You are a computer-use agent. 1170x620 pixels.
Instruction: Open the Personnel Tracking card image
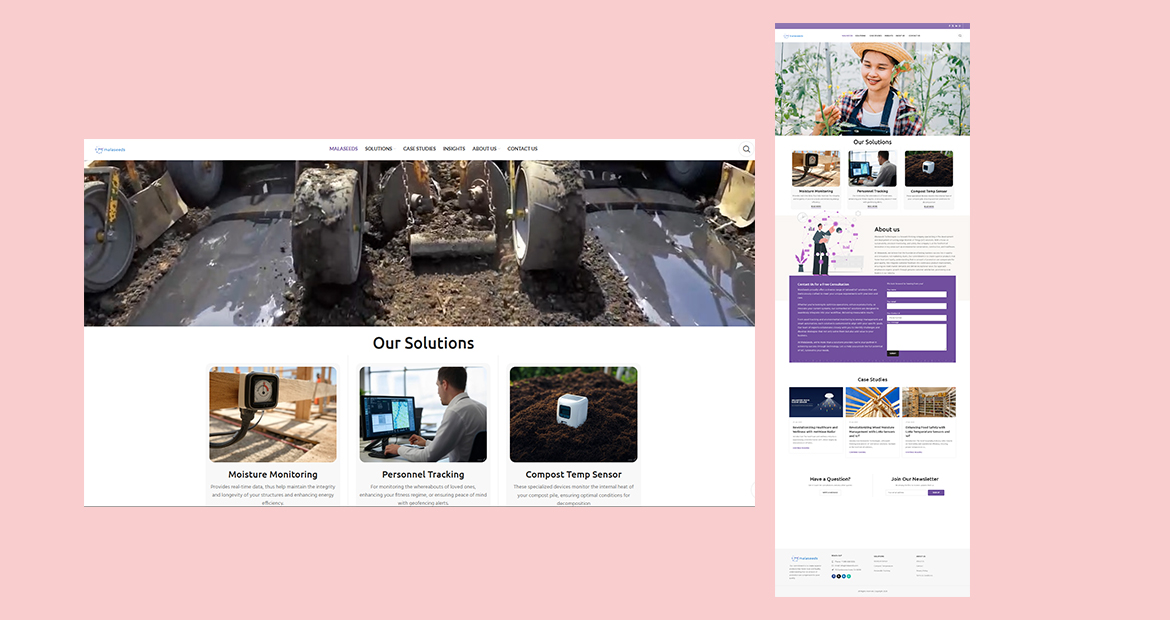tap(423, 414)
